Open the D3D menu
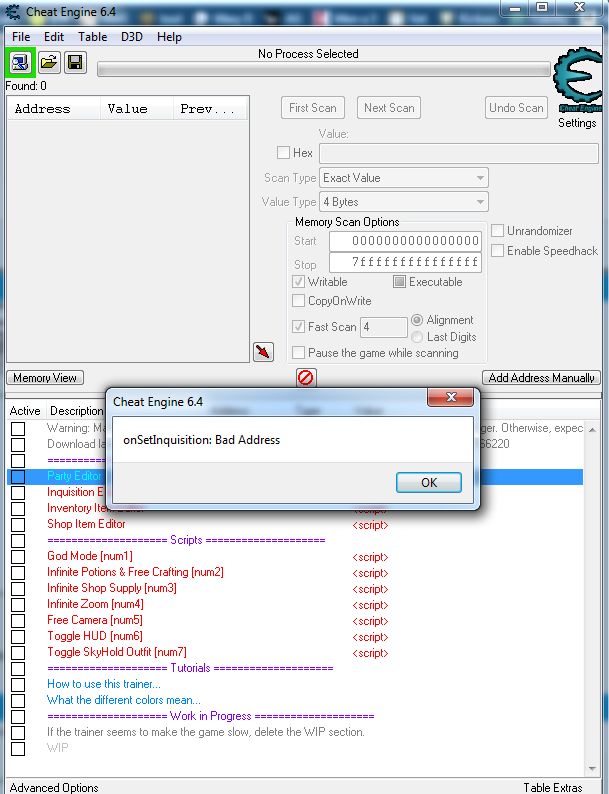 [132, 37]
